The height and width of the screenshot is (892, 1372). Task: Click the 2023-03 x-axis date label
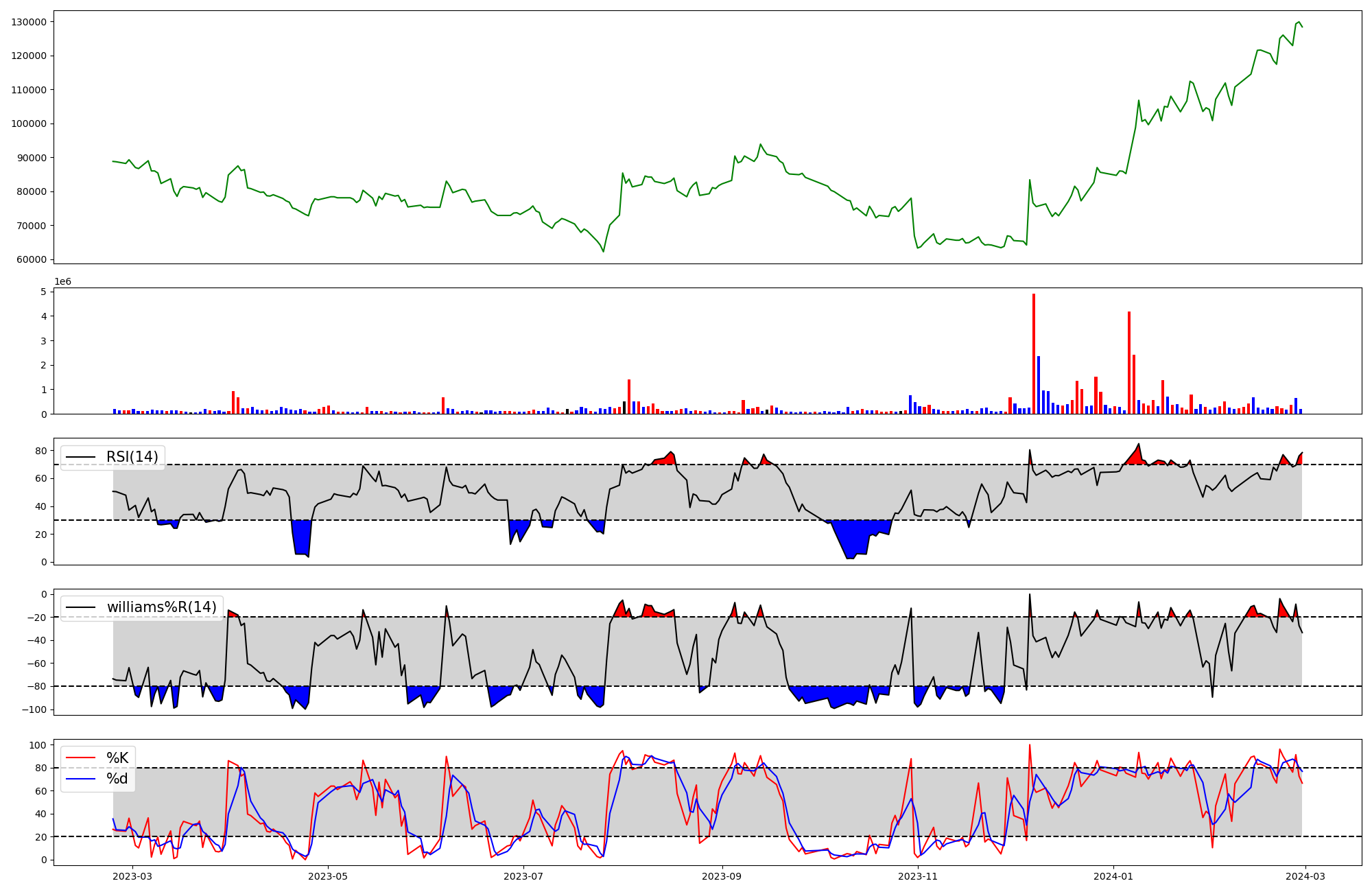tap(132, 876)
